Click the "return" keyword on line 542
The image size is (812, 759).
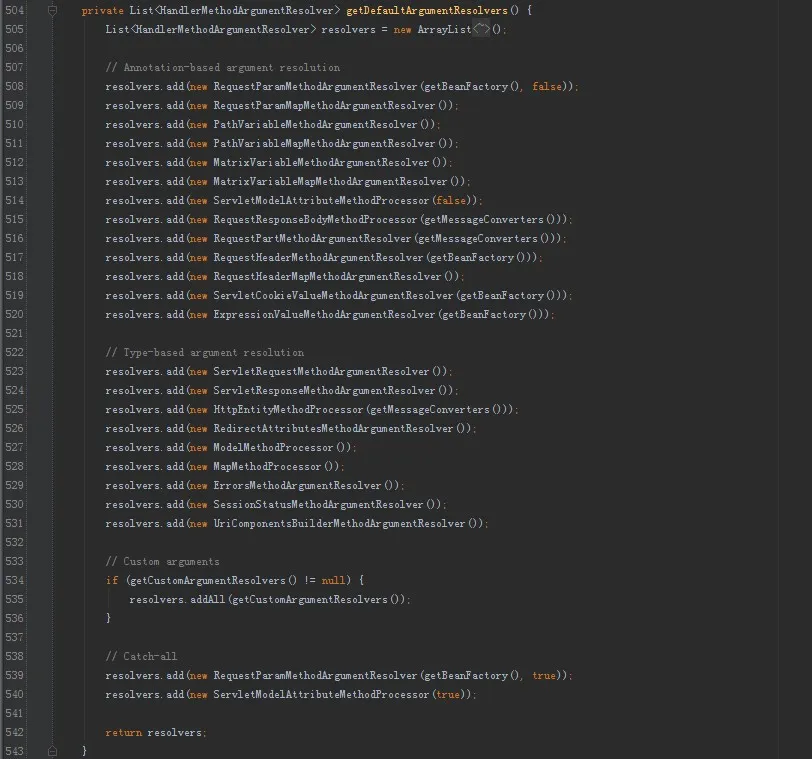pos(124,733)
